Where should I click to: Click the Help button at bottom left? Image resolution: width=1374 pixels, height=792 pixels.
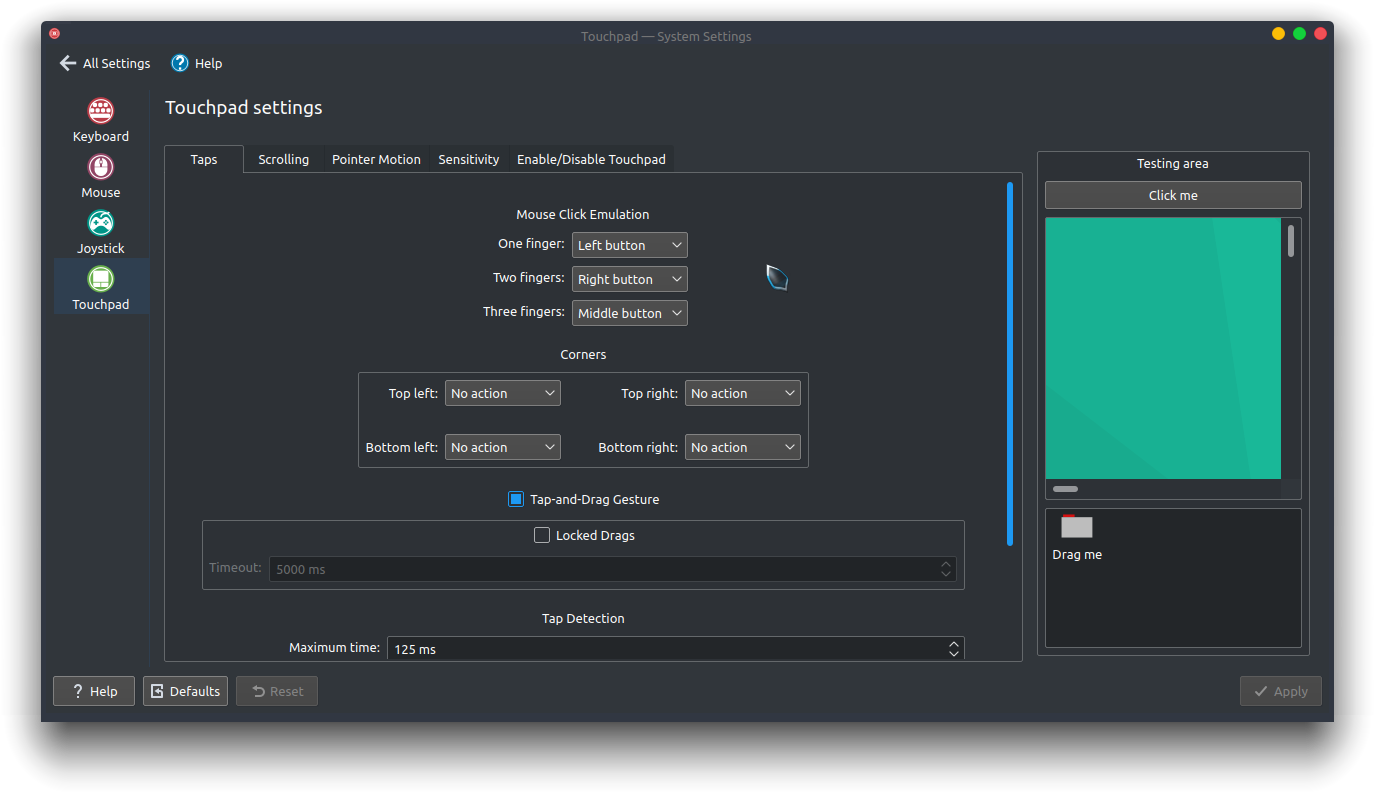pos(93,690)
